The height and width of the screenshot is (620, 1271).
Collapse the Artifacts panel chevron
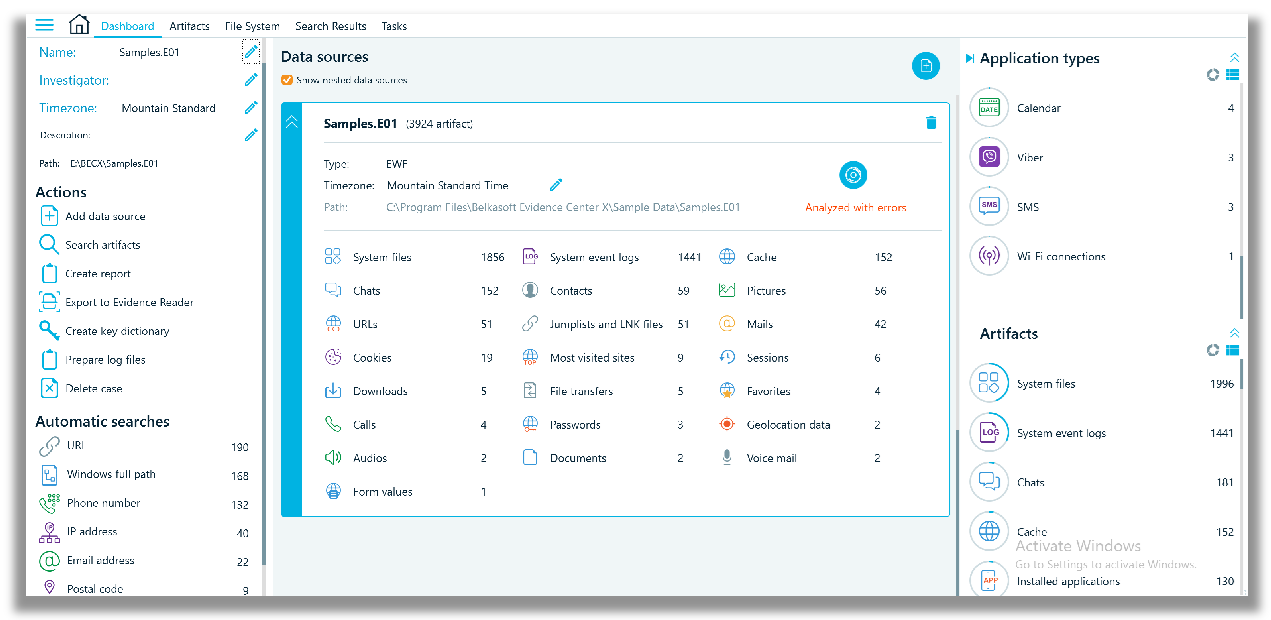[x=1234, y=333]
